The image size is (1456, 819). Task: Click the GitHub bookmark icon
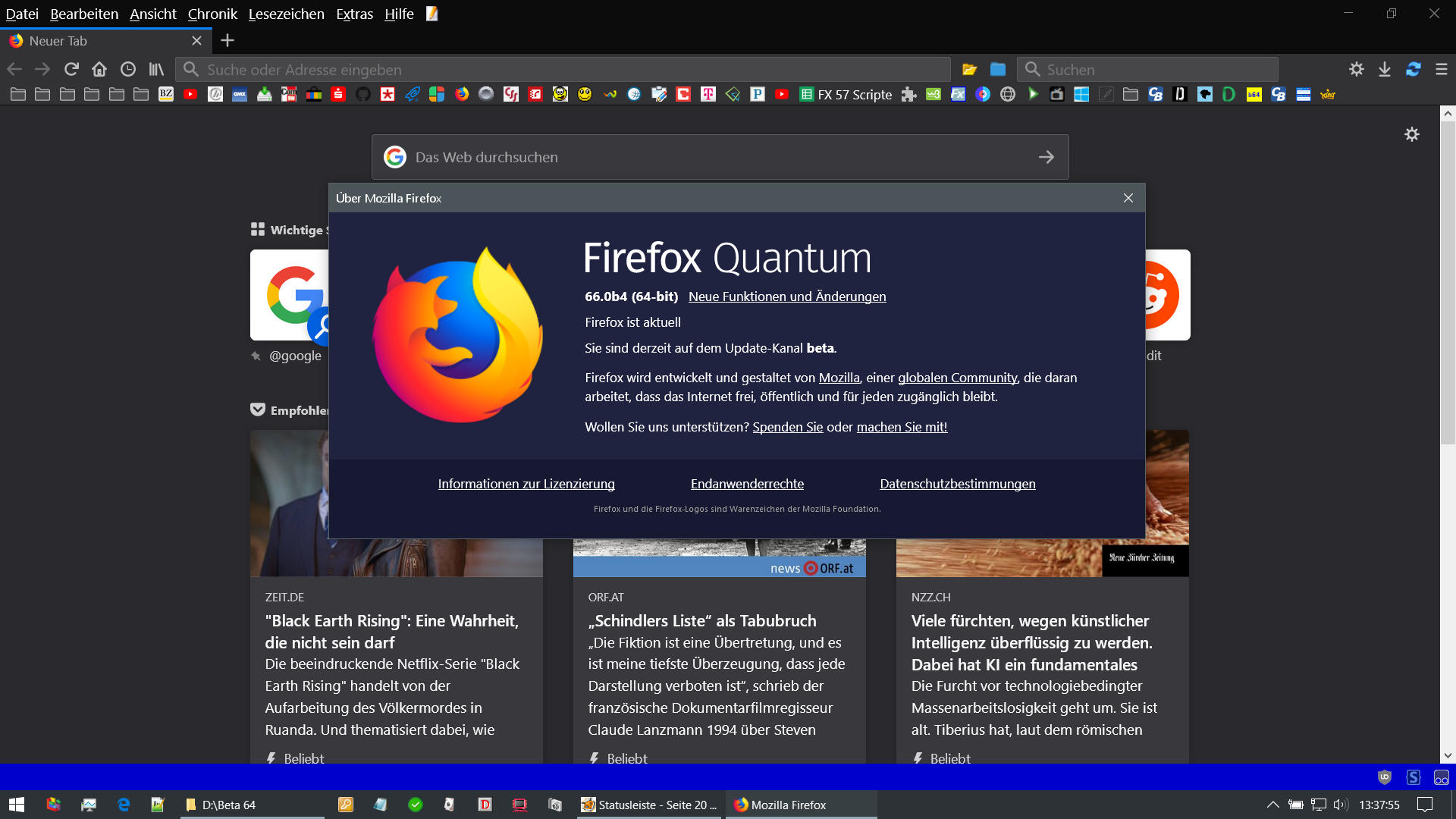(x=363, y=94)
